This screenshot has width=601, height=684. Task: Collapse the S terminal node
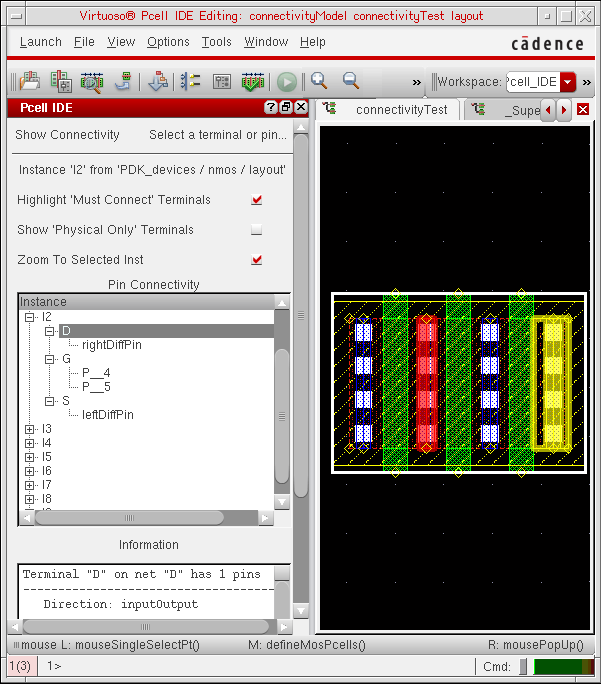click(x=50, y=401)
